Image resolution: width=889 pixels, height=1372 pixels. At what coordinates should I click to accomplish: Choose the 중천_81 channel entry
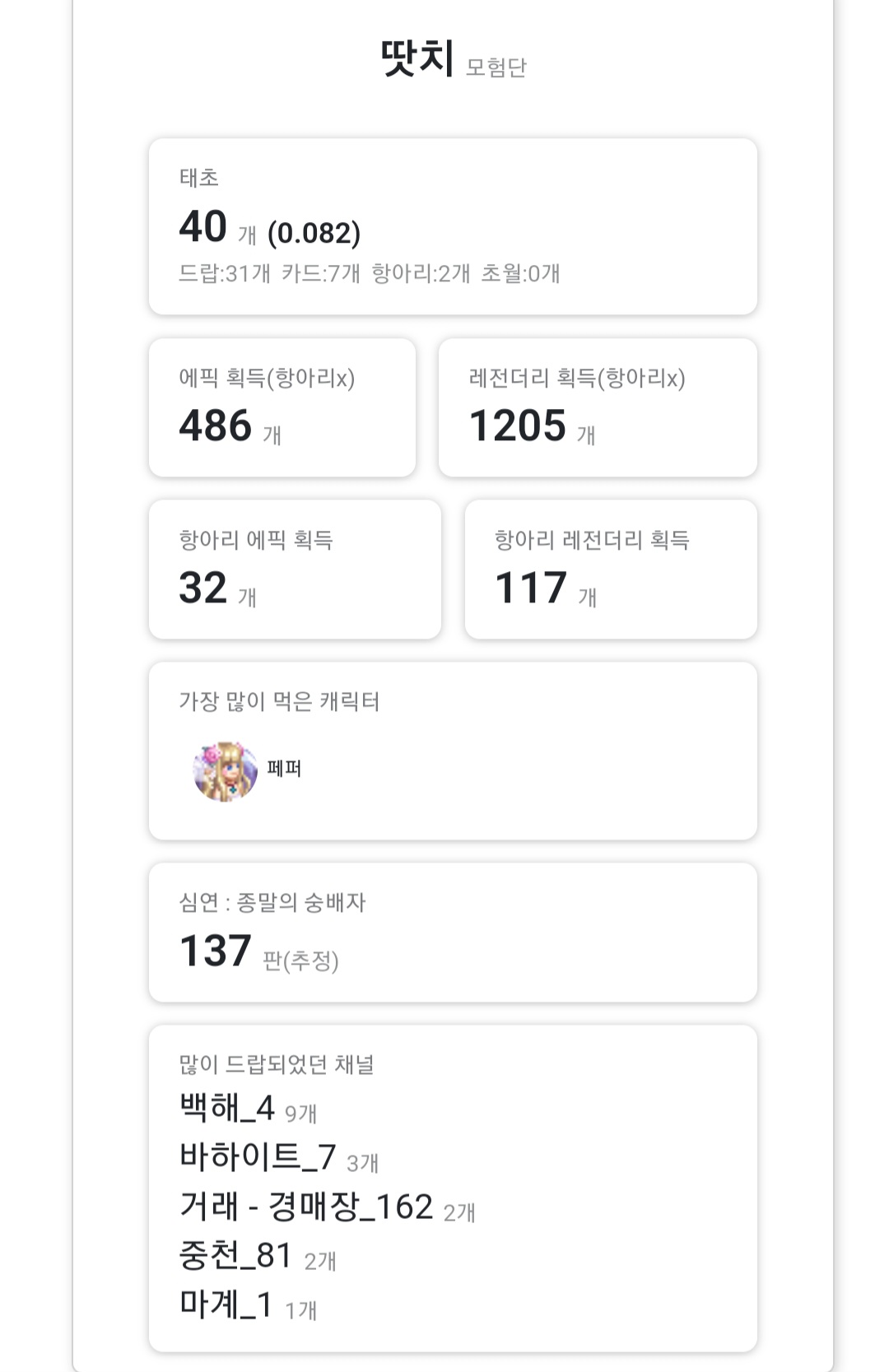[x=236, y=1256]
